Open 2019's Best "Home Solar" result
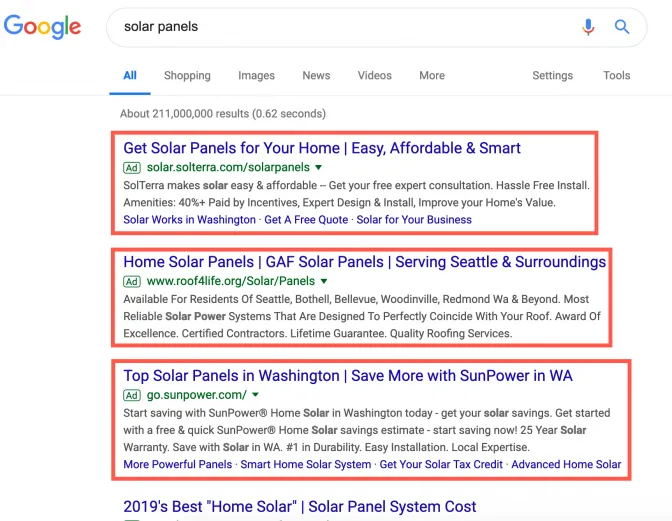The image size is (672, 521). (300, 507)
